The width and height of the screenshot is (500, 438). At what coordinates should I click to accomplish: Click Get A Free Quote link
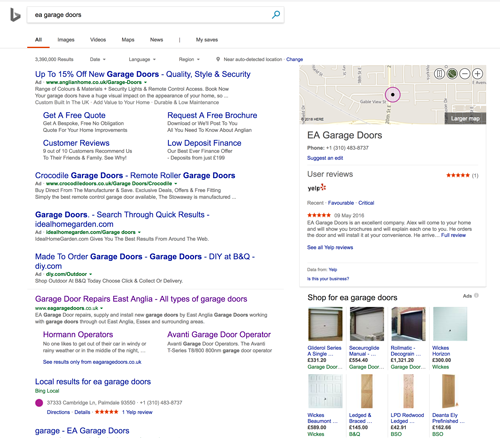point(74,115)
